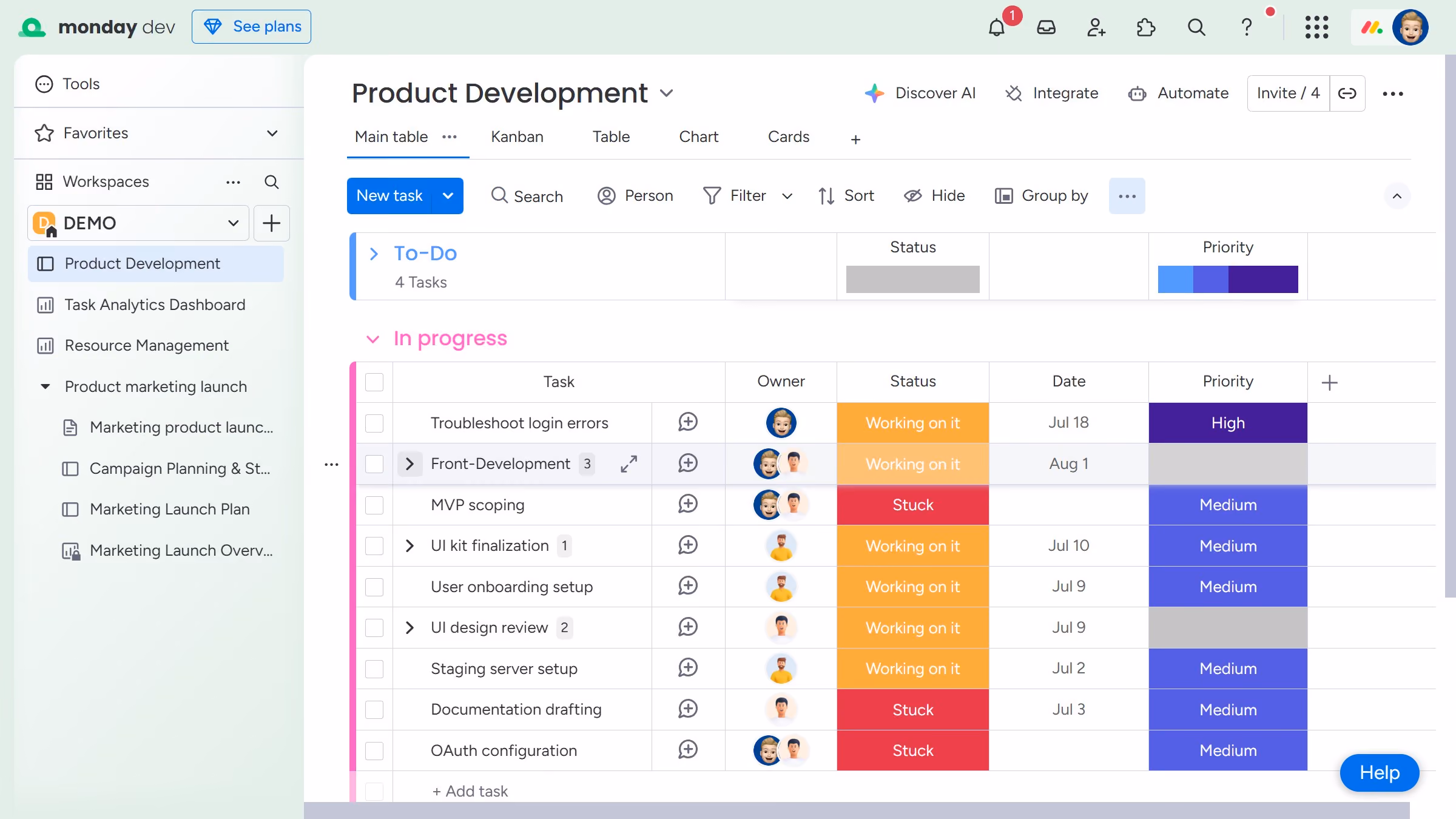Search workspaces magnifier in sidebar
Image resolution: width=1456 pixels, height=819 pixels.
tap(272, 182)
